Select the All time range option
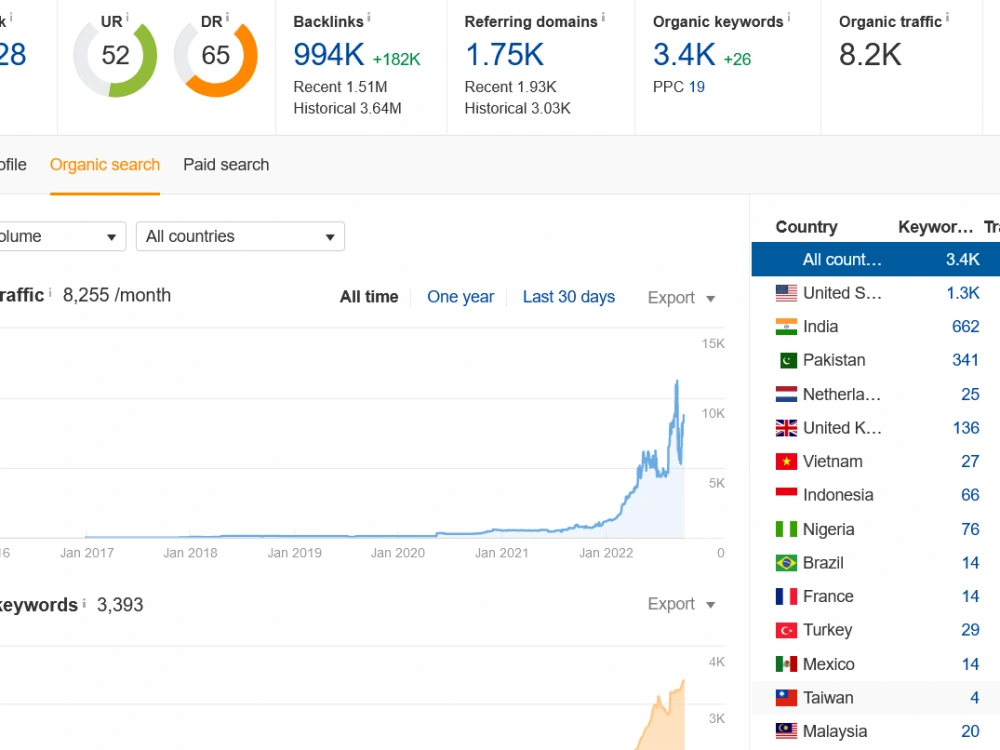1000x750 pixels. pos(369,297)
